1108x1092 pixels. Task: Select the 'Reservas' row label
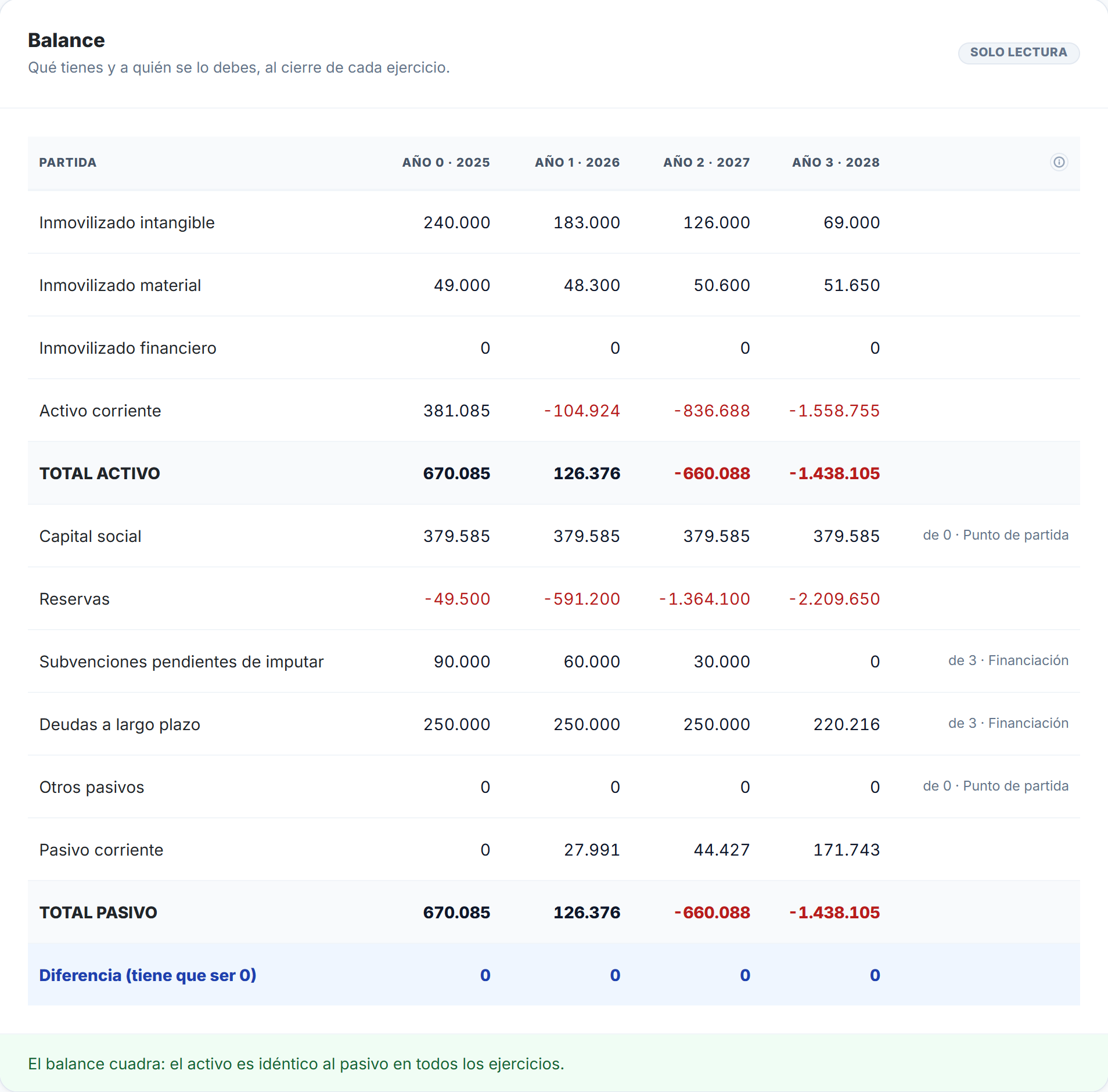tap(74, 599)
